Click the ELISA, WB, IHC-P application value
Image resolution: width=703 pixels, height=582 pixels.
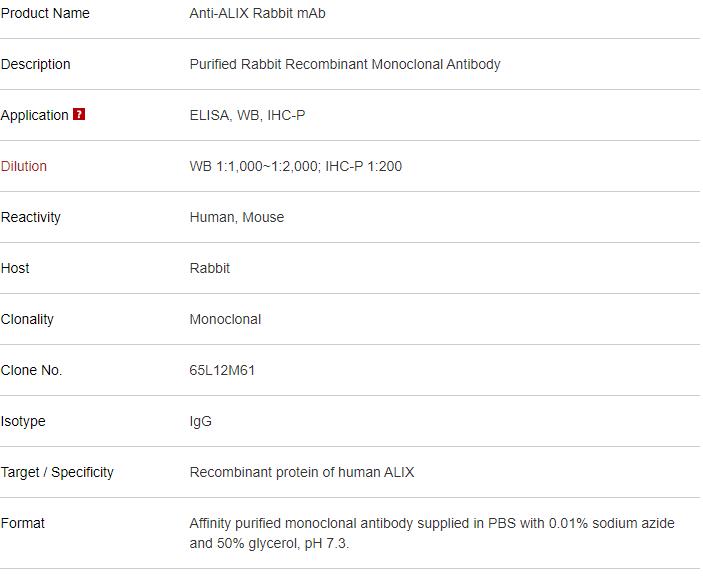(247, 115)
